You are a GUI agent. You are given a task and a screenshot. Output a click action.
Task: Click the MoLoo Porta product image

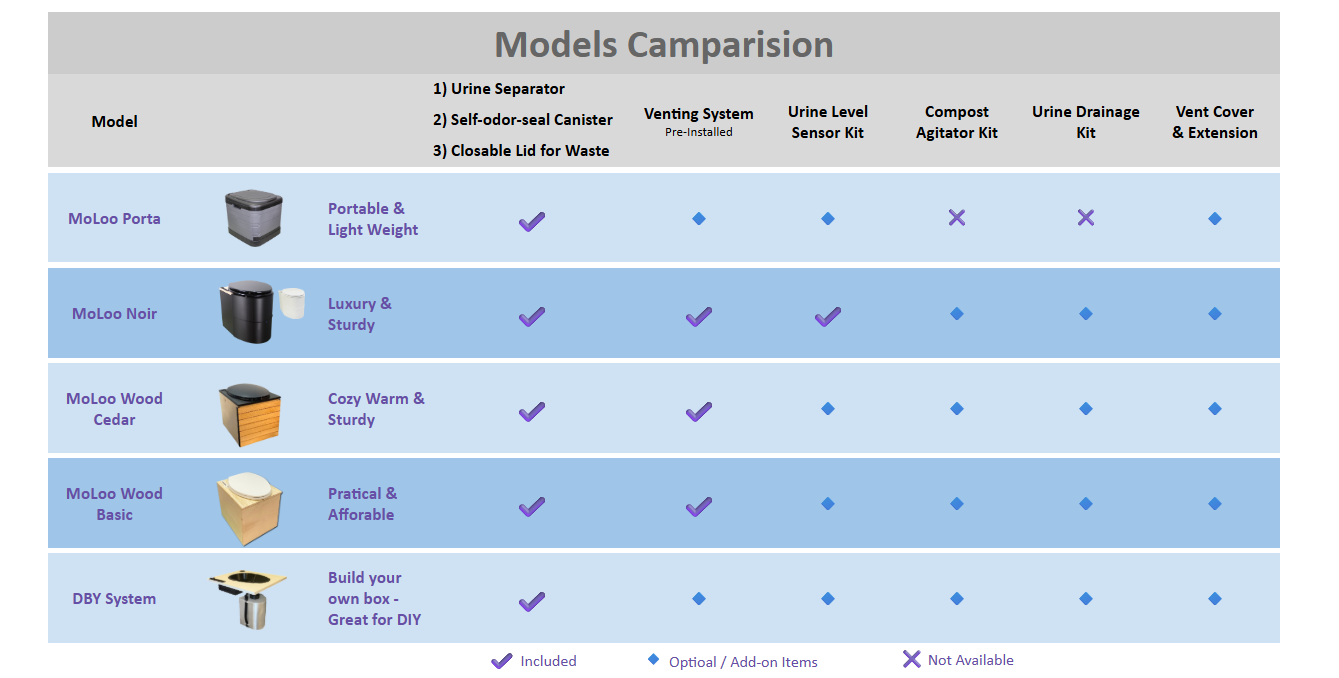click(253, 218)
